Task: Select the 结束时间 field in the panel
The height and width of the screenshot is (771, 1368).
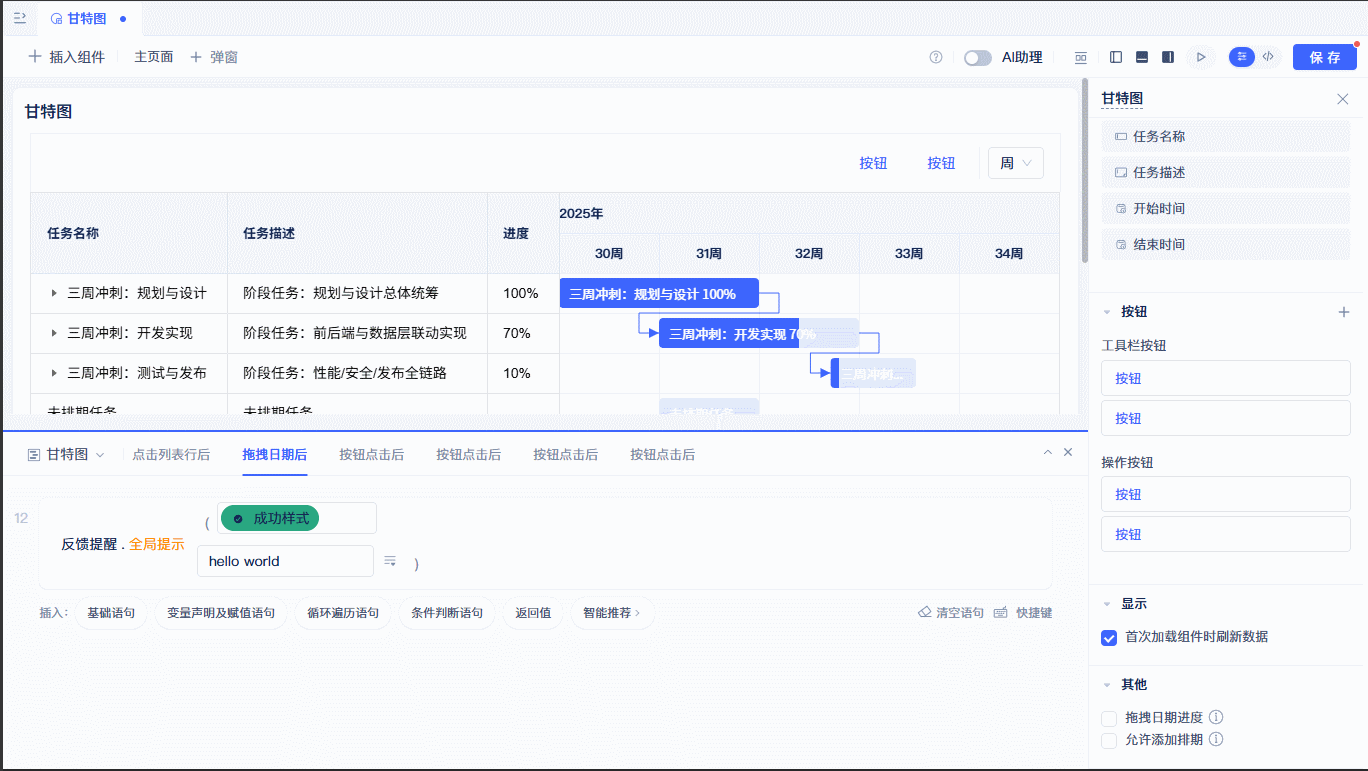Action: [1226, 244]
